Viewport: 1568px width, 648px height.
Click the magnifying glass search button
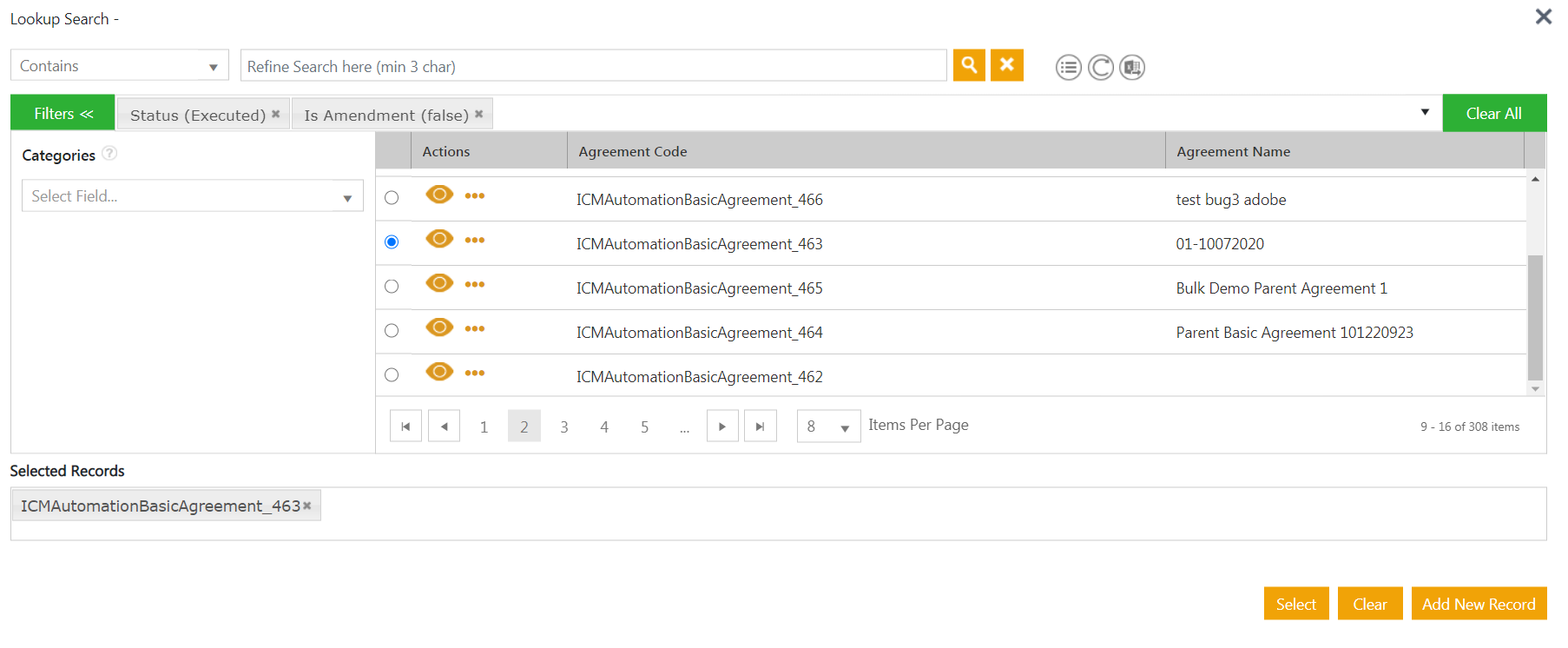click(968, 65)
